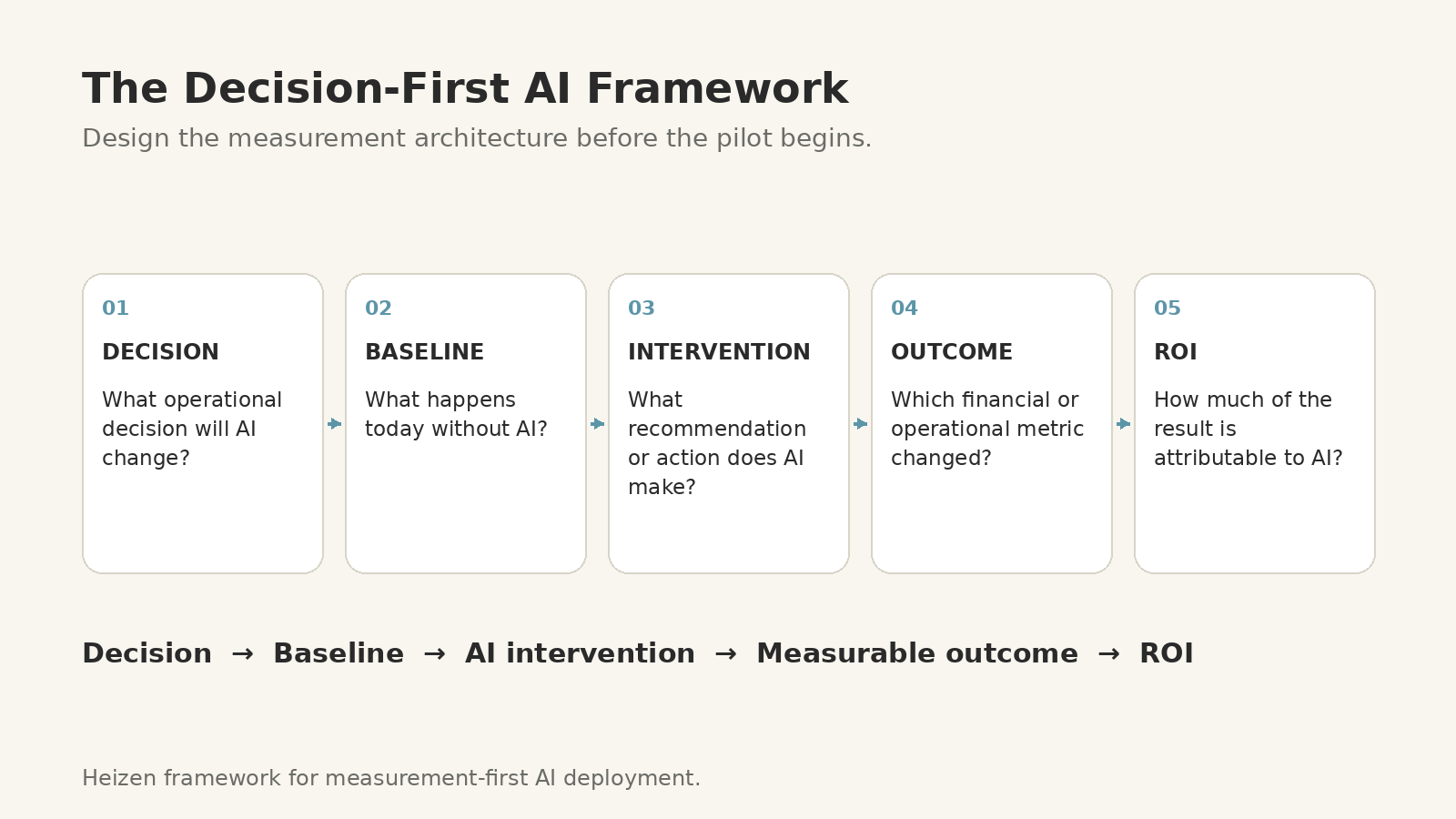Select the 05 step number
This screenshot has height=819, width=1456.
coord(1168,308)
